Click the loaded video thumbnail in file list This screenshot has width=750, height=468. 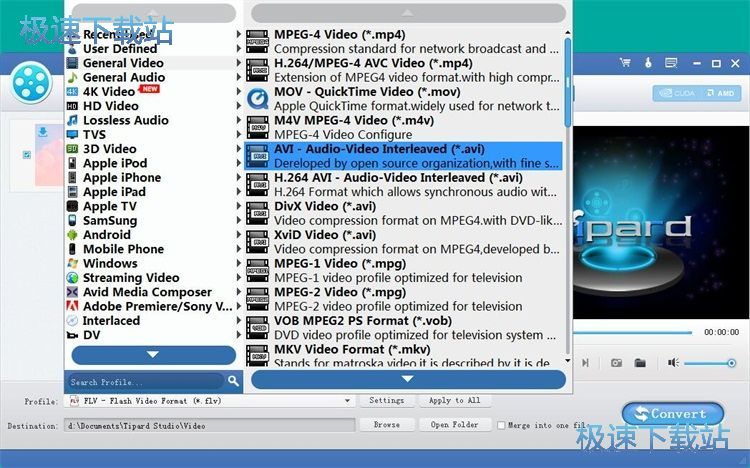point(49,155)
